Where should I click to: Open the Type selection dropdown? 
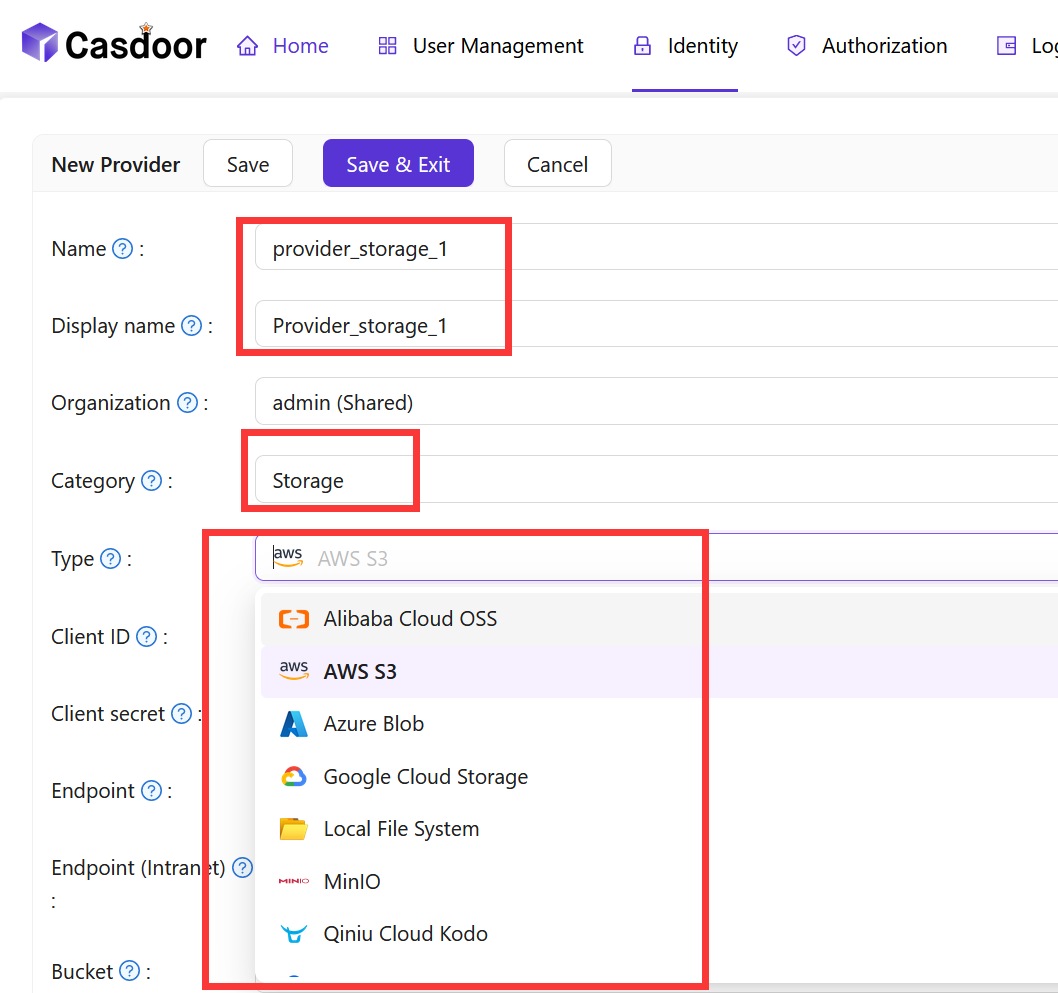coord(500,557)
